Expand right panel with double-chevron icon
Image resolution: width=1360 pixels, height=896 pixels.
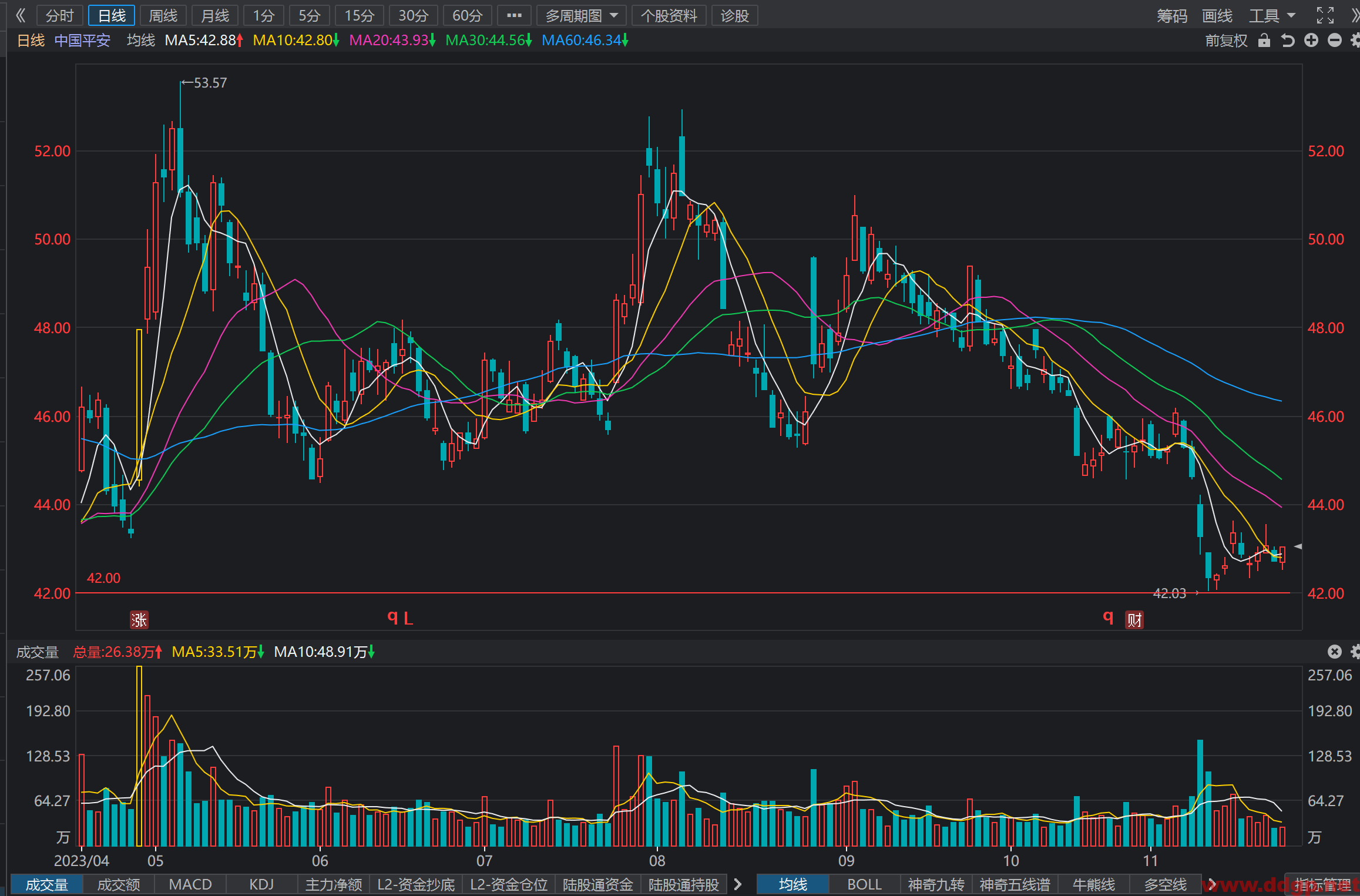pyautogui.click(x=1355, y=15)
